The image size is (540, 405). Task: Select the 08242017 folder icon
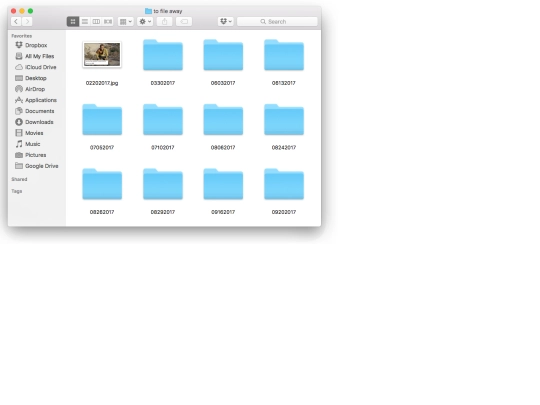284,119
